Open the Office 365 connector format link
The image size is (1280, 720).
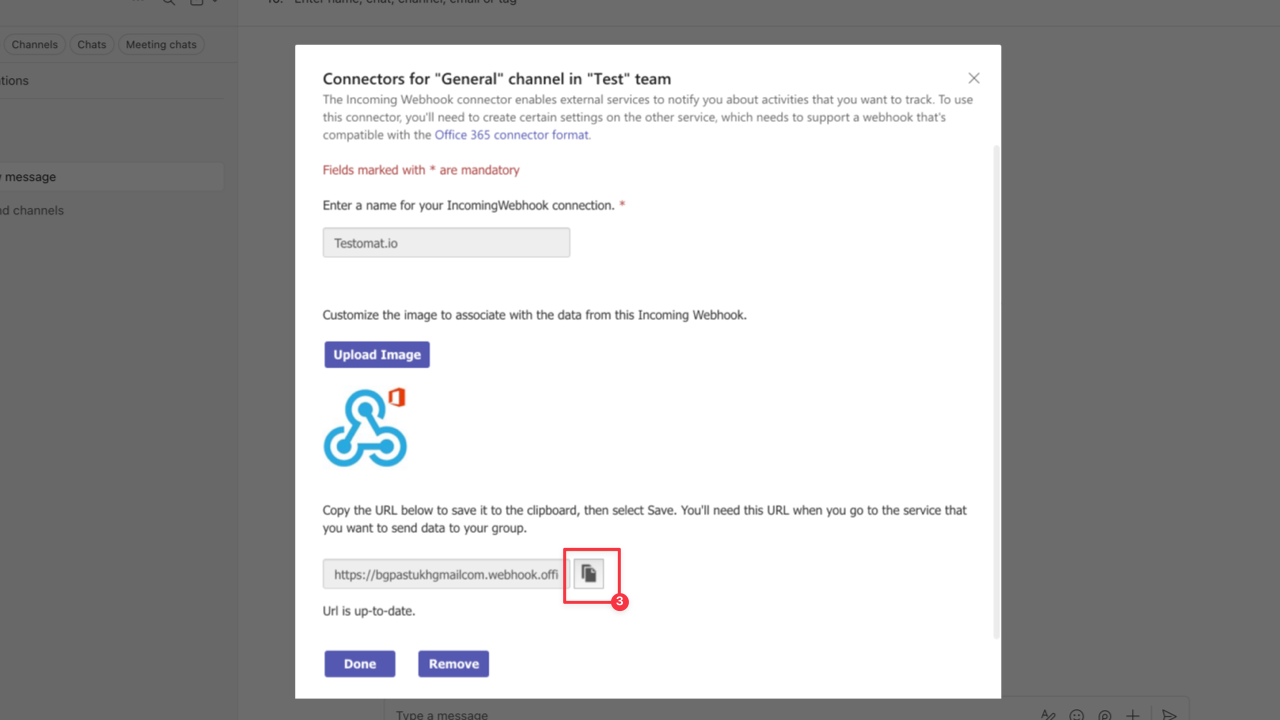[x=511, y=134]
